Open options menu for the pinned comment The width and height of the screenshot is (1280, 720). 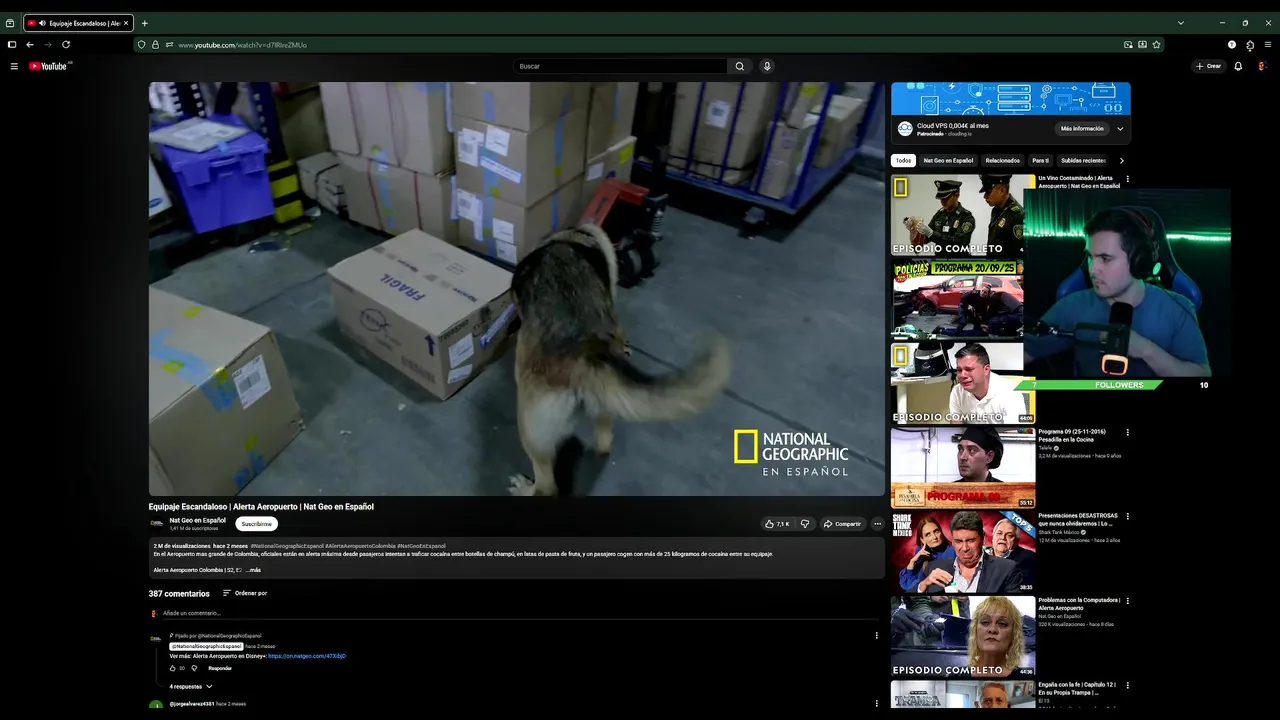(877, 635)
